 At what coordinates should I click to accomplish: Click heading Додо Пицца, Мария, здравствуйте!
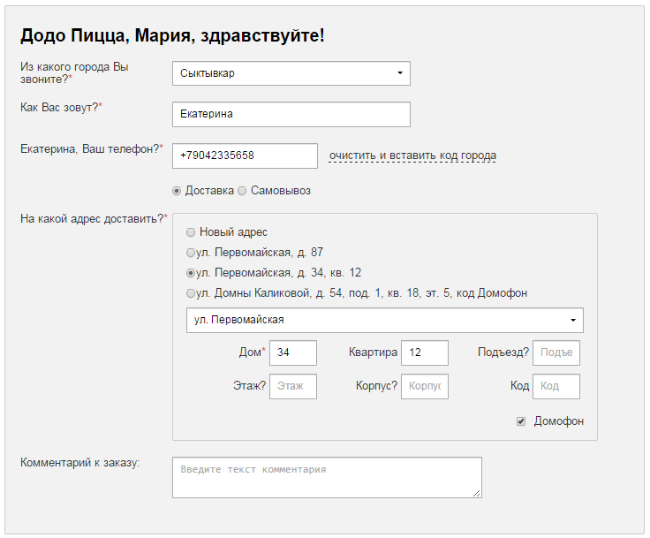tap(172, 36)
